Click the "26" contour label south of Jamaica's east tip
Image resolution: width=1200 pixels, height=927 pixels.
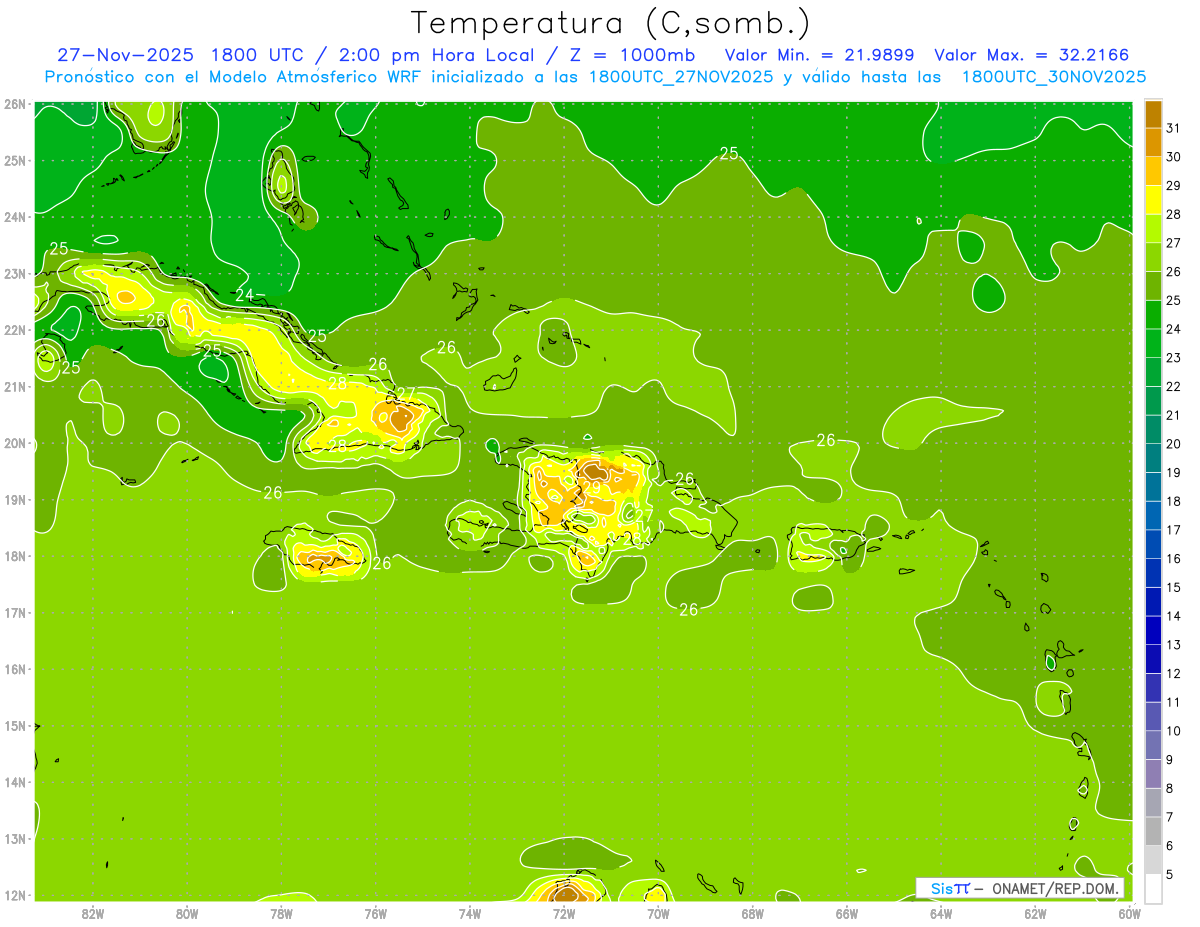[x=381, y=564]
